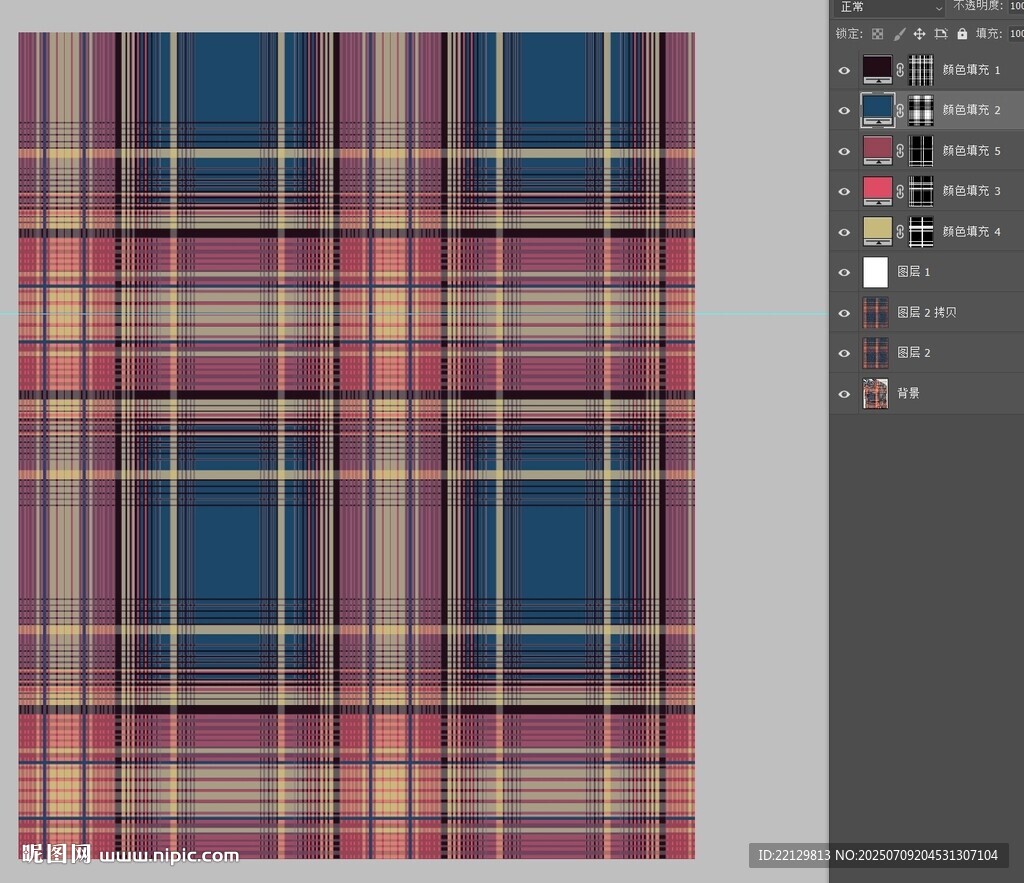Select layer name 颜色填充 5
1024x883 pixels.
click(x=971, y=151)
